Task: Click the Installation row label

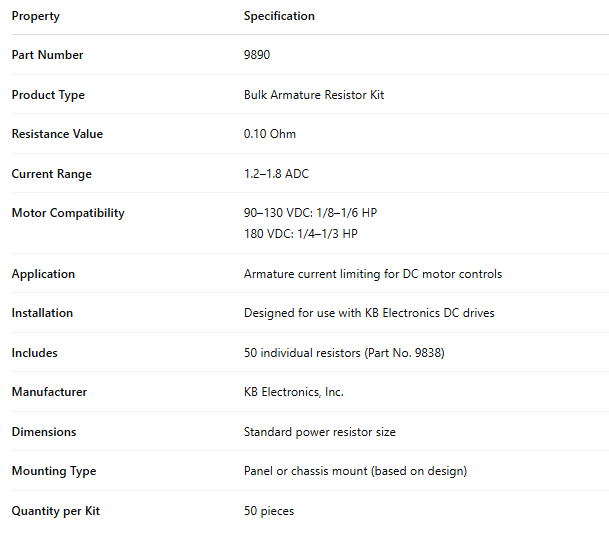Action: tap(42, 313)
